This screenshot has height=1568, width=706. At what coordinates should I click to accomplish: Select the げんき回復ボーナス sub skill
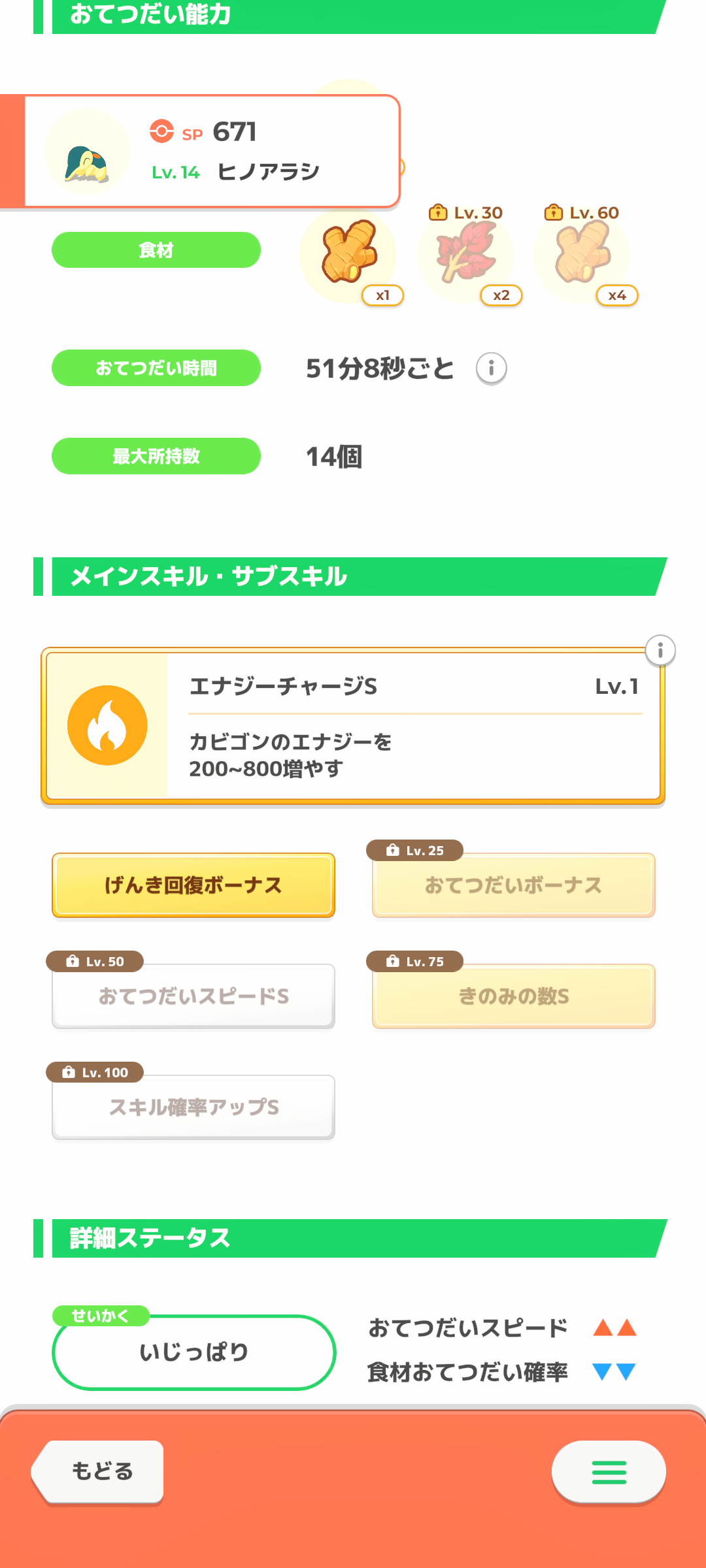[193, 885]
